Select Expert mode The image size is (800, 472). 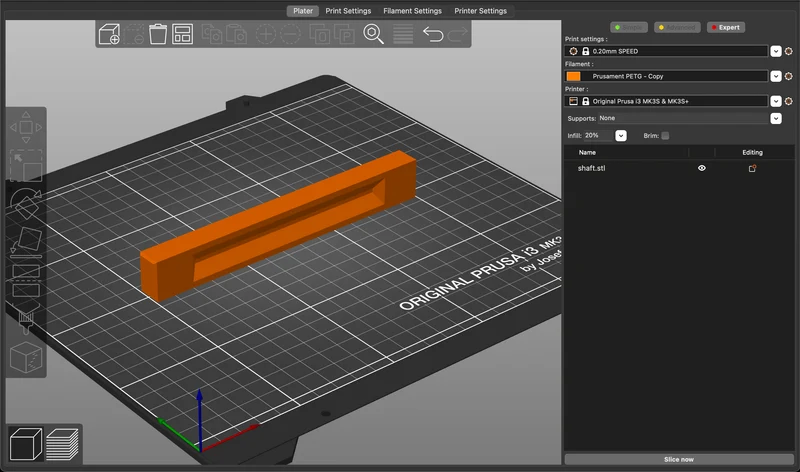pyautogui.click(x=726, y=28)
